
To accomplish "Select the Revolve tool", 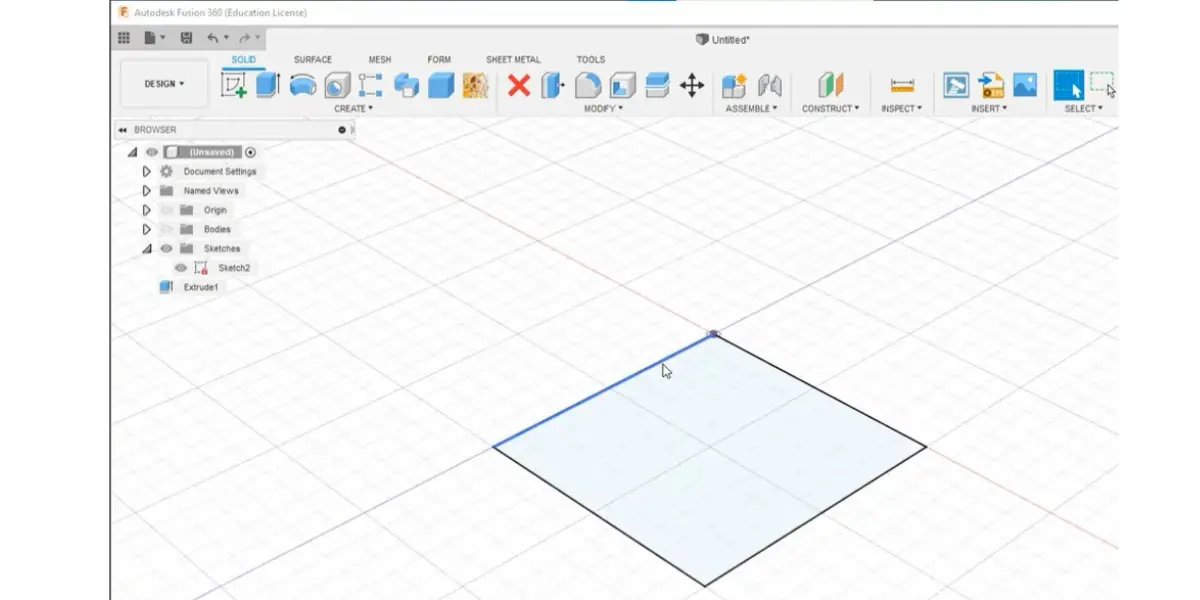I will [303, 85].
